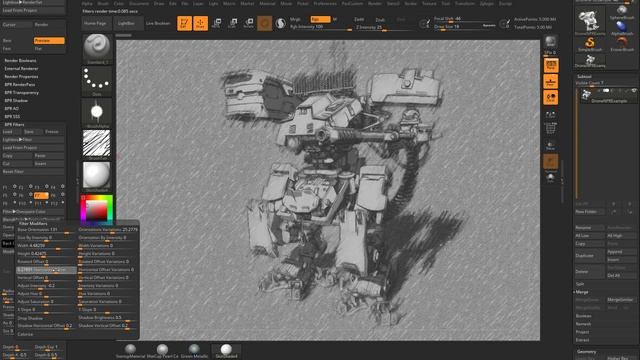The height and width of the screenshot is (360, 640).
Task: Expand the Render Booleans section
Action: 20,60
